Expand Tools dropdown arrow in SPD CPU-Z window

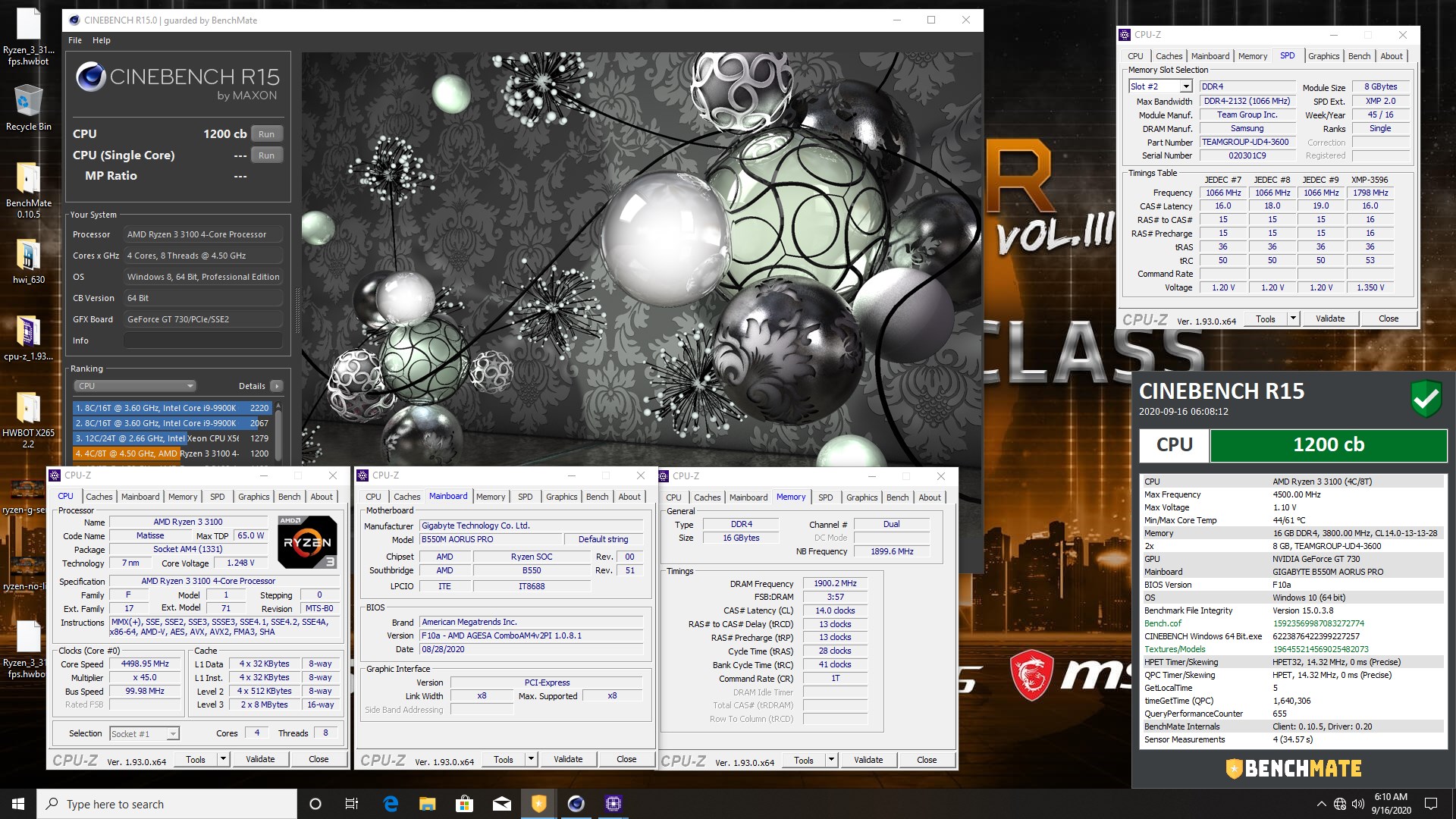(x=1293, y=318)
